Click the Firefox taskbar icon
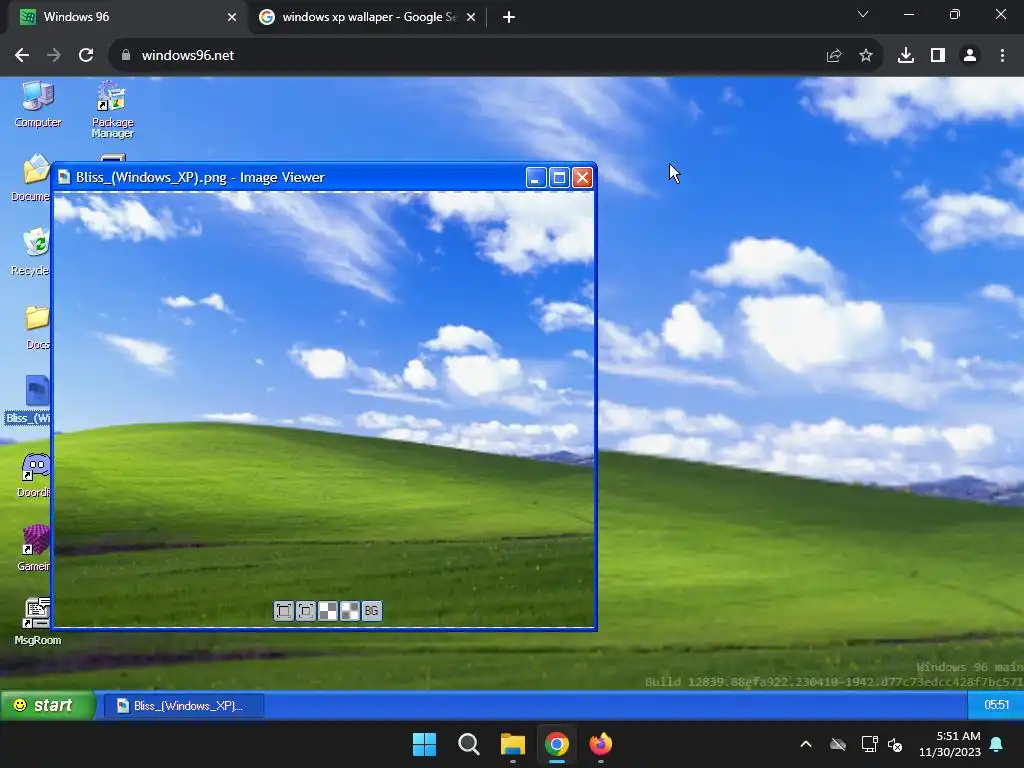Viewport: 1024px width, 768px height. click(x=601, y=744)
